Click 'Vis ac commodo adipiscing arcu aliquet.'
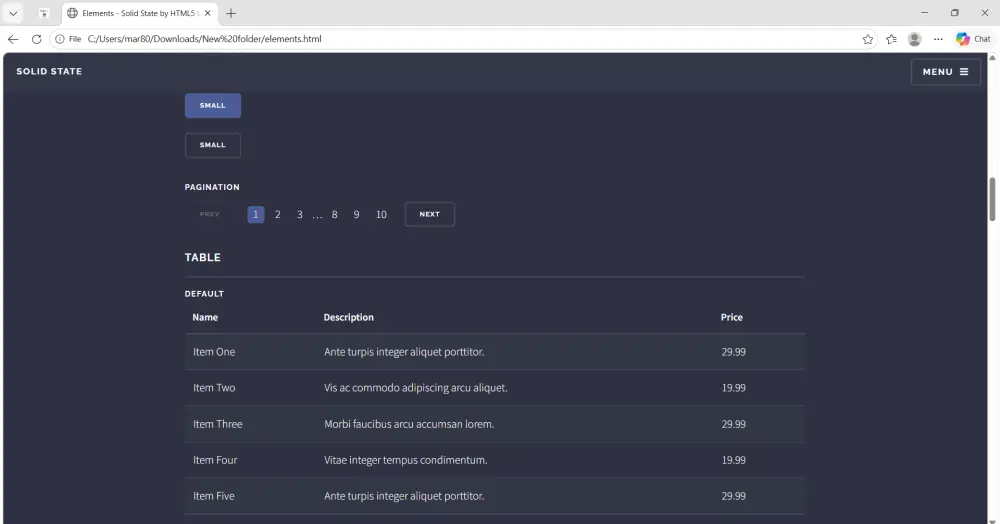 point(416,388)
